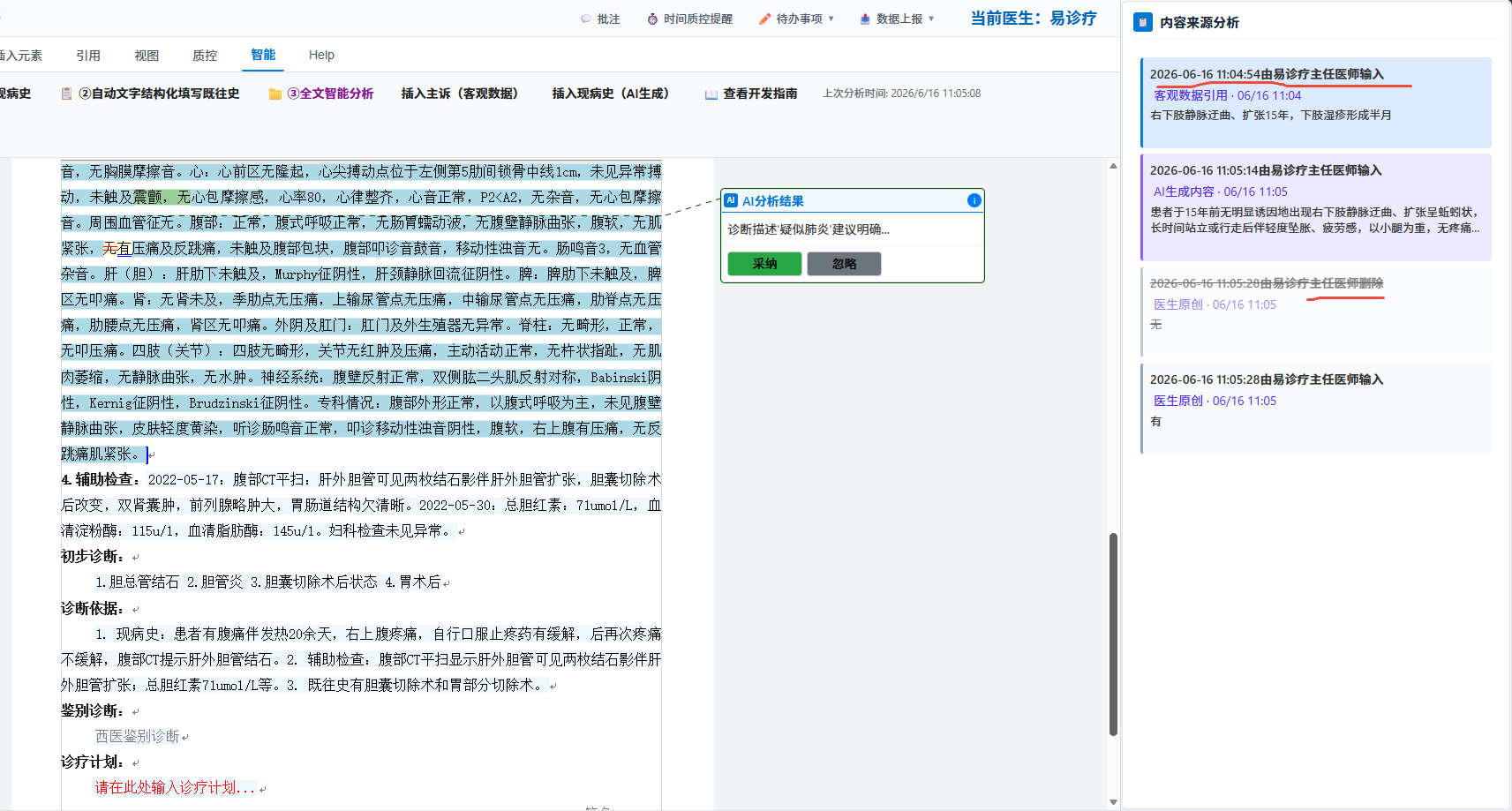
Task: Click the document vertical scrollbar thumb
Action: tap(1113, 635)
